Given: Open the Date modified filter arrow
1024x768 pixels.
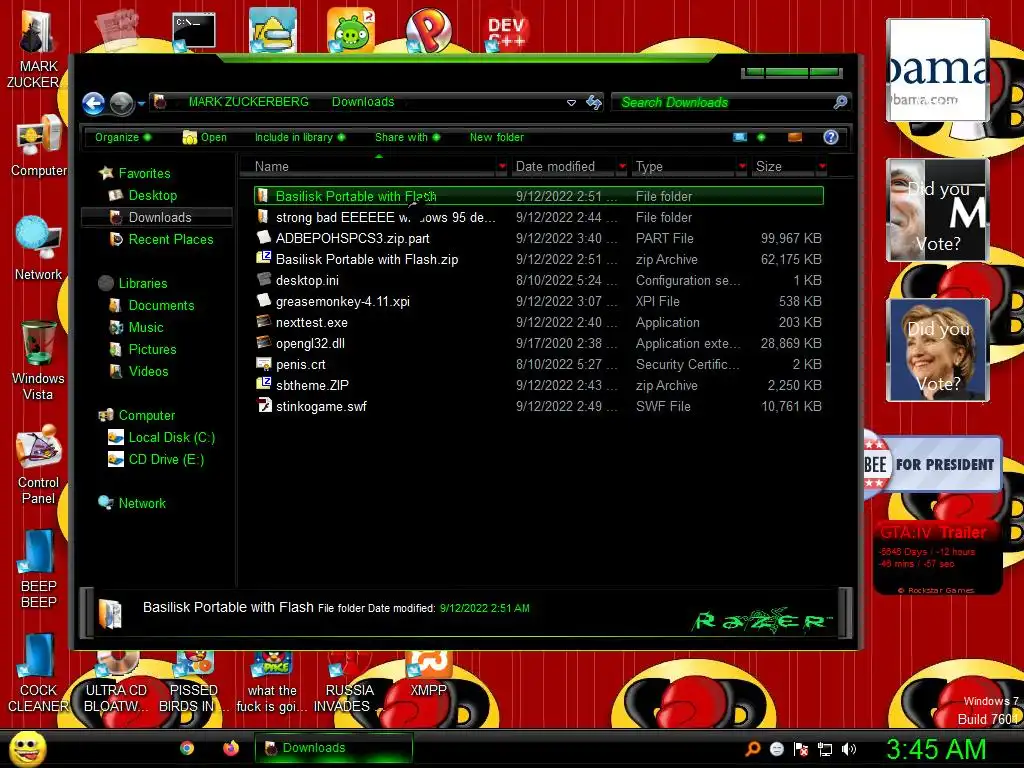Looking at the screenshot, I should [622, 167].
